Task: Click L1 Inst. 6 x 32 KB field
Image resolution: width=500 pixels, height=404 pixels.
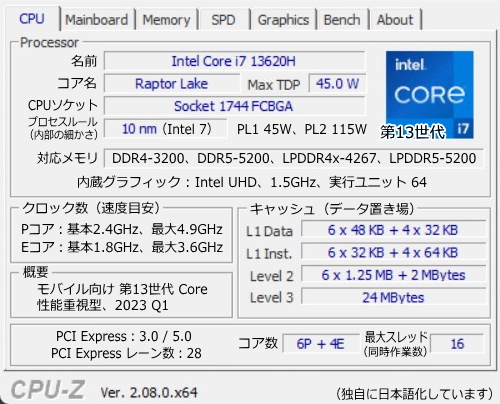Action: click(393, 252)
